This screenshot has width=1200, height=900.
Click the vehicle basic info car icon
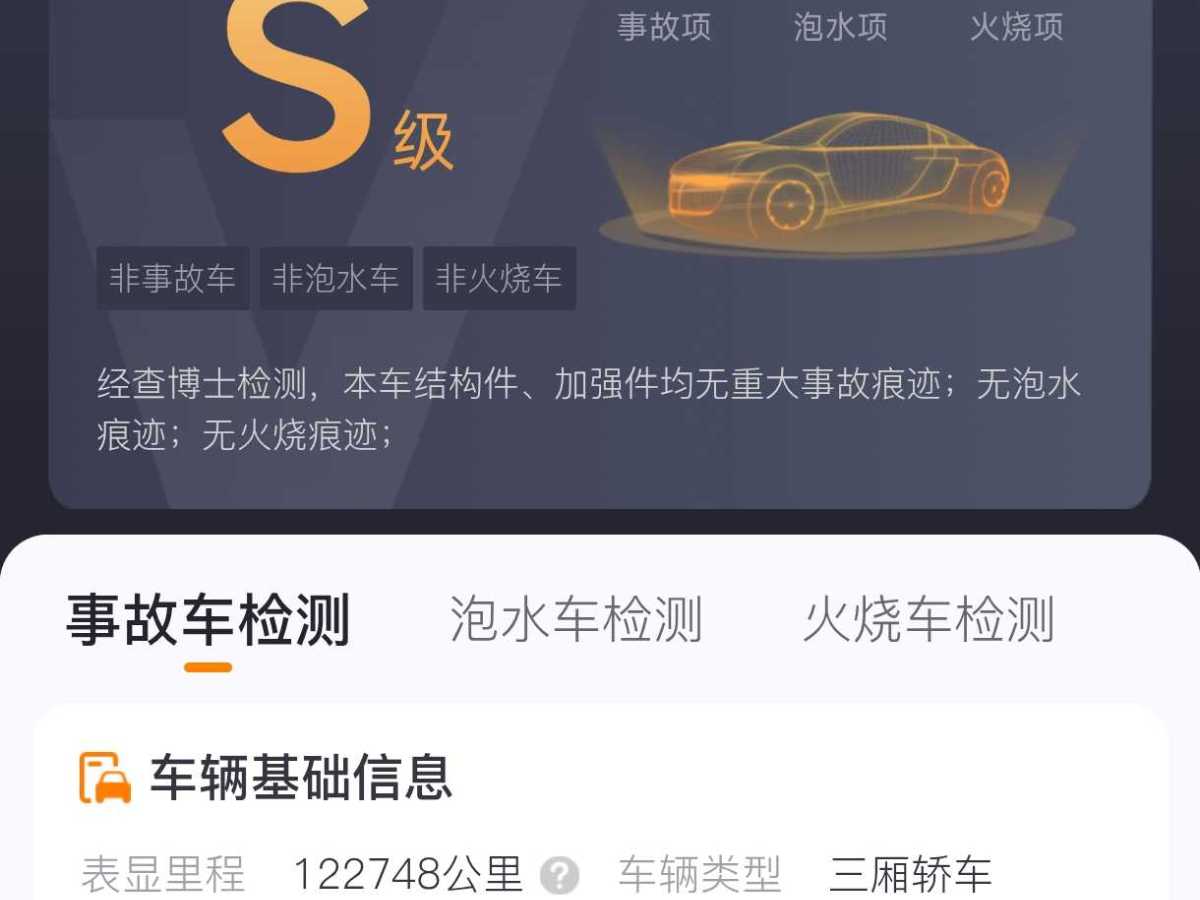[x=105, y=777]
